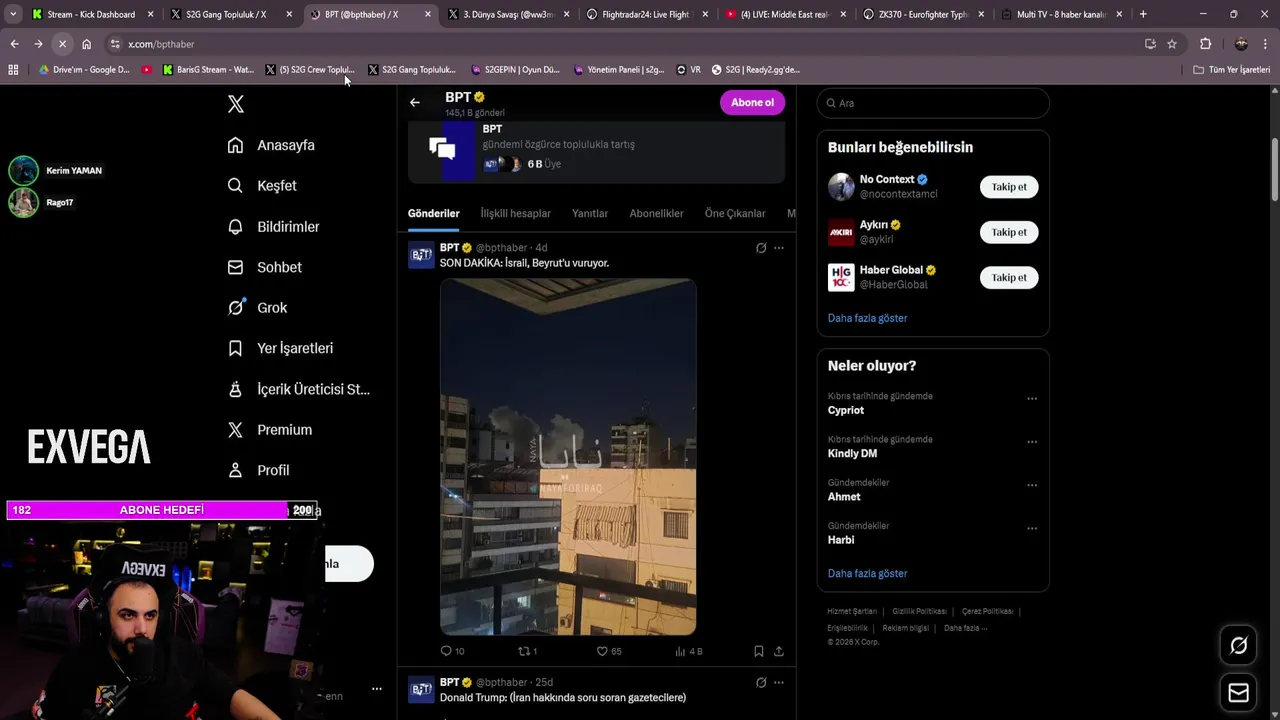Switch to İlişkili hesaplar tab

516,213
